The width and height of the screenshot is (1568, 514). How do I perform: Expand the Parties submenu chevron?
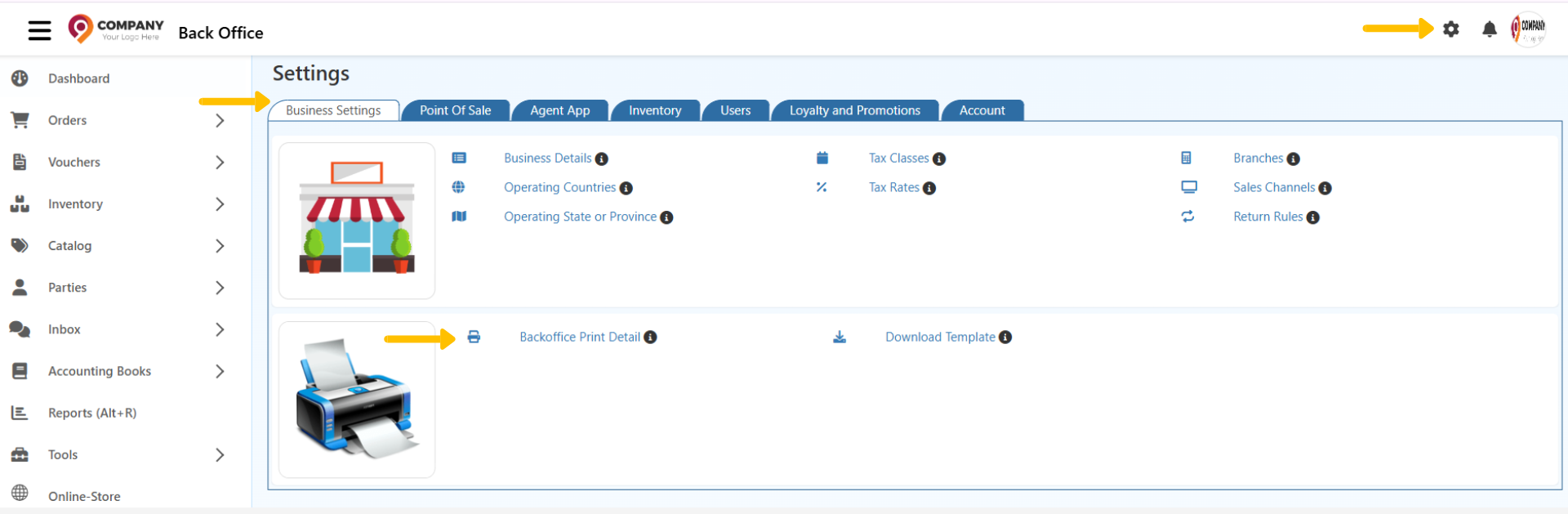tap(220, 287)
